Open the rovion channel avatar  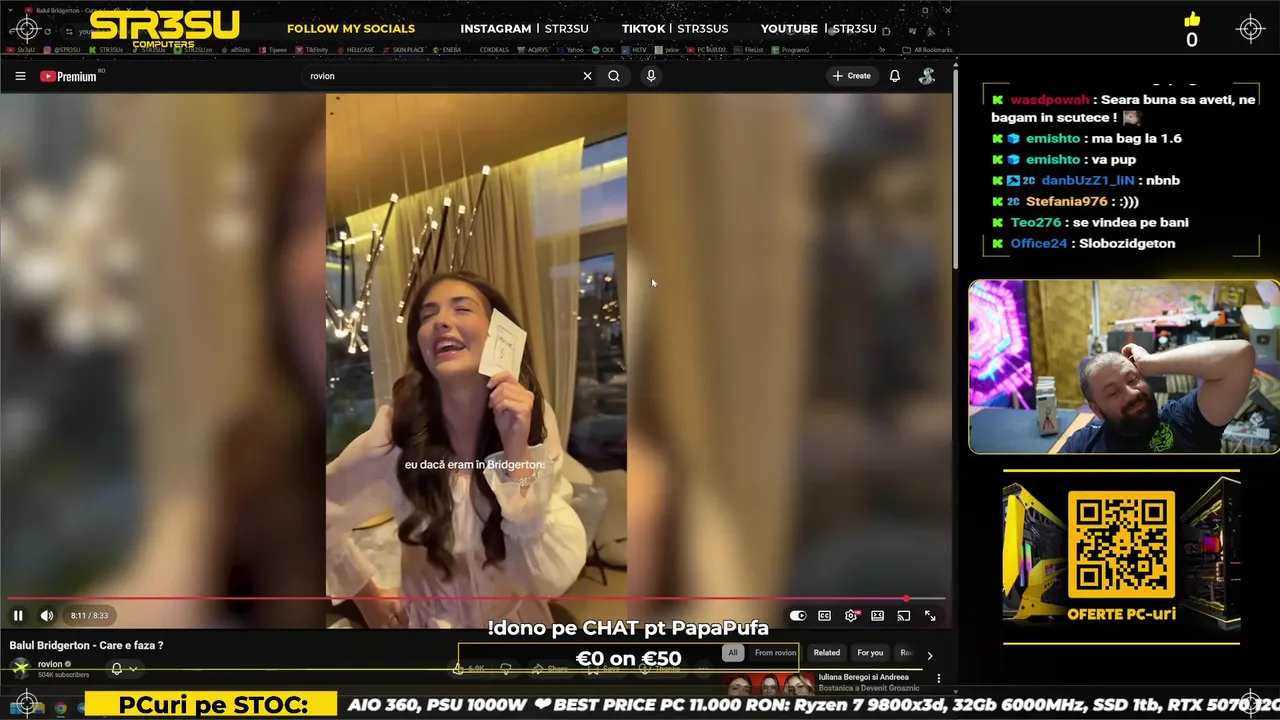[20, 668]
